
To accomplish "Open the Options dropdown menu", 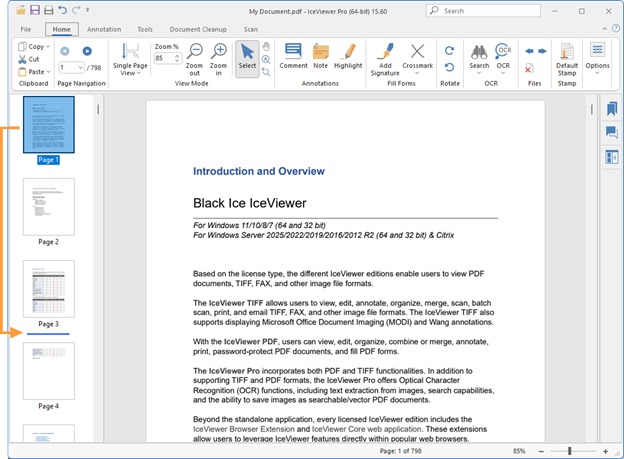I will pyautogui.click(x=597, y=66).
